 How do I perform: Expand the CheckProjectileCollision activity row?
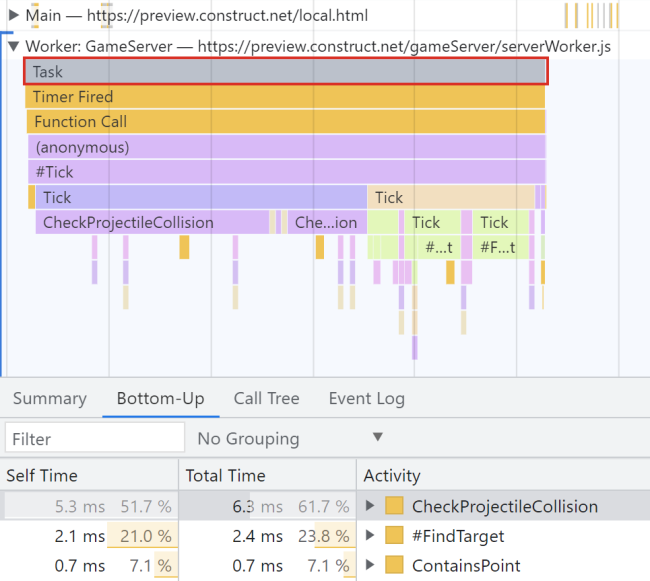pyautogui.click(x=370, y=506)
